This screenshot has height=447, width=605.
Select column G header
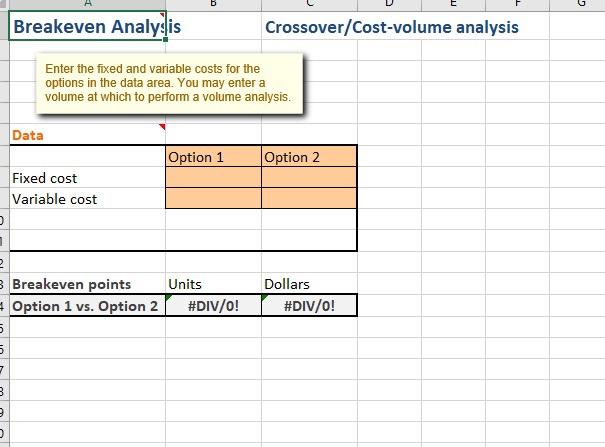click(578, 5)
